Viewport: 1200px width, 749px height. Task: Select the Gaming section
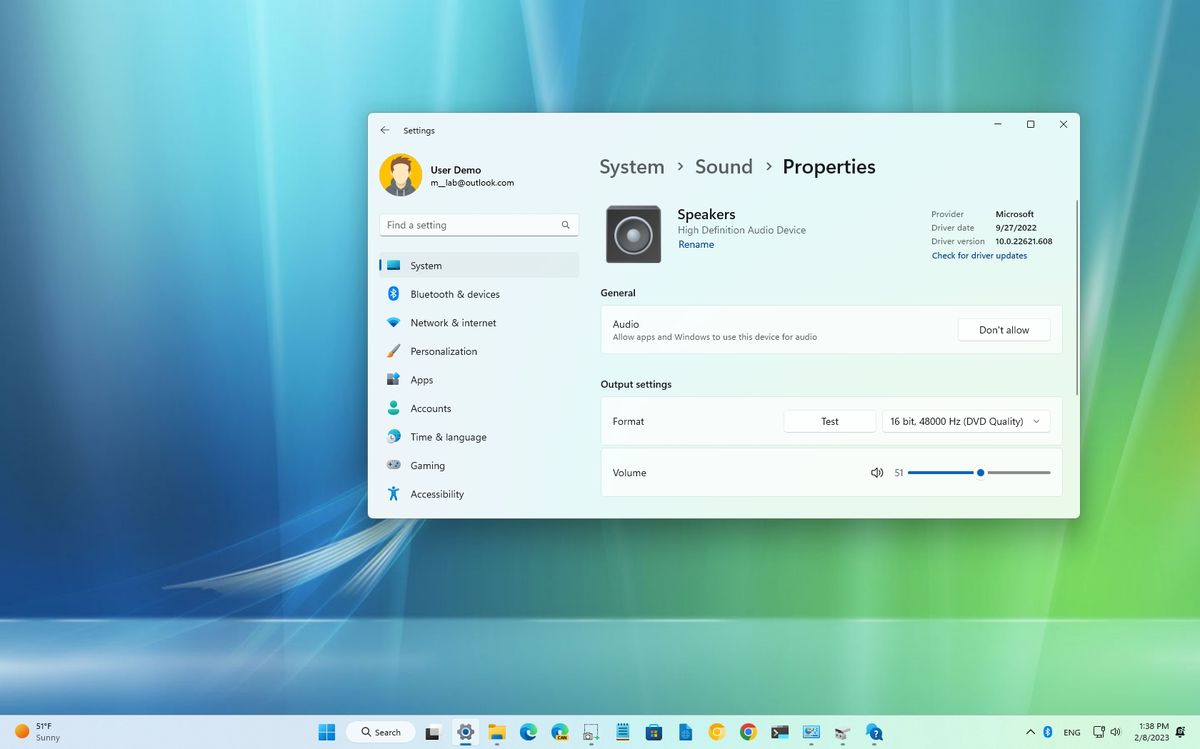click(x=427, y=465)
